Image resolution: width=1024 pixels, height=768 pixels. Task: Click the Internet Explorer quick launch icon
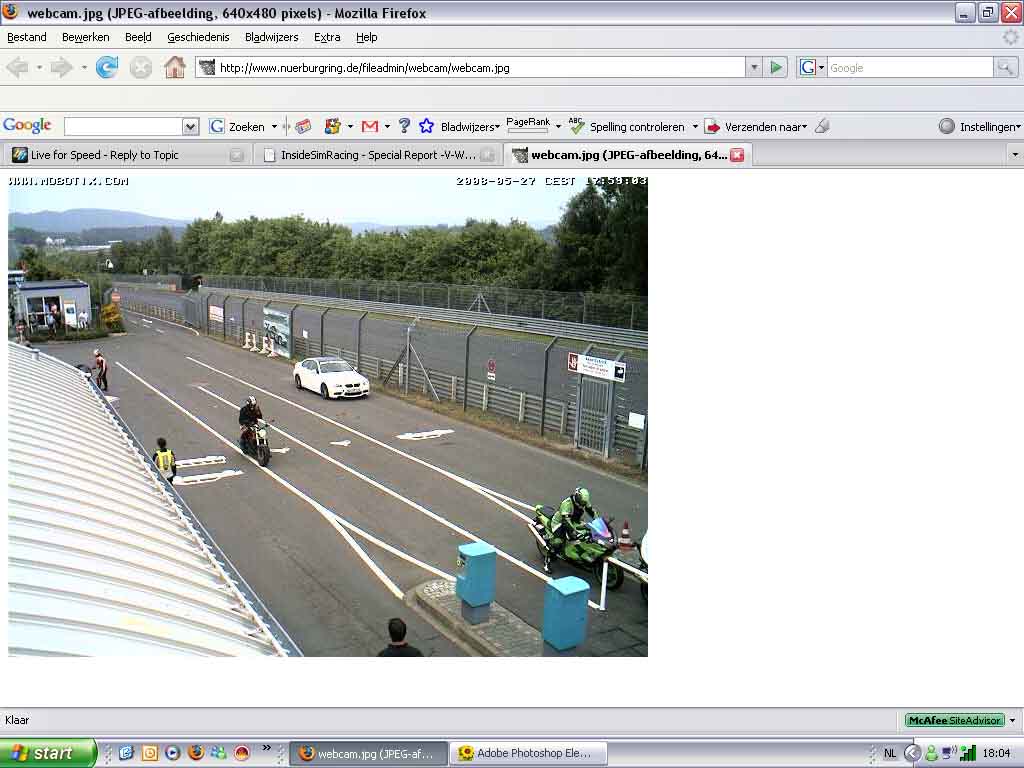click(x=126, y=752)
